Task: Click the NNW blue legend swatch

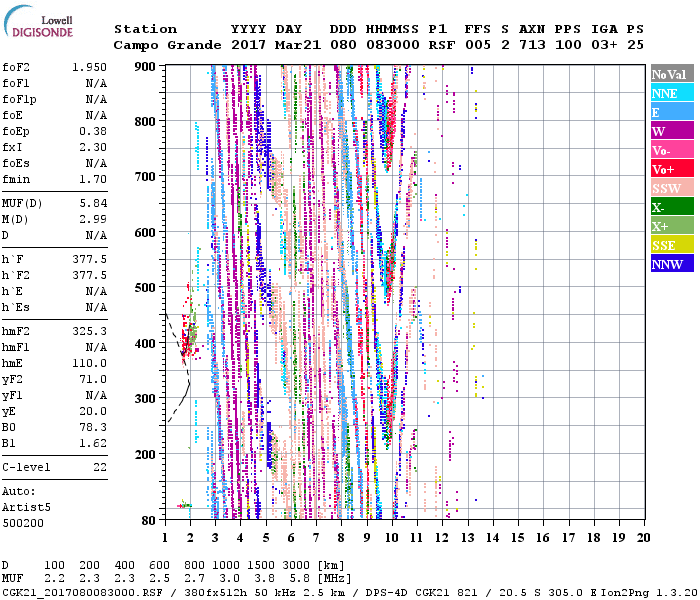Action: (x=672, y=264)
